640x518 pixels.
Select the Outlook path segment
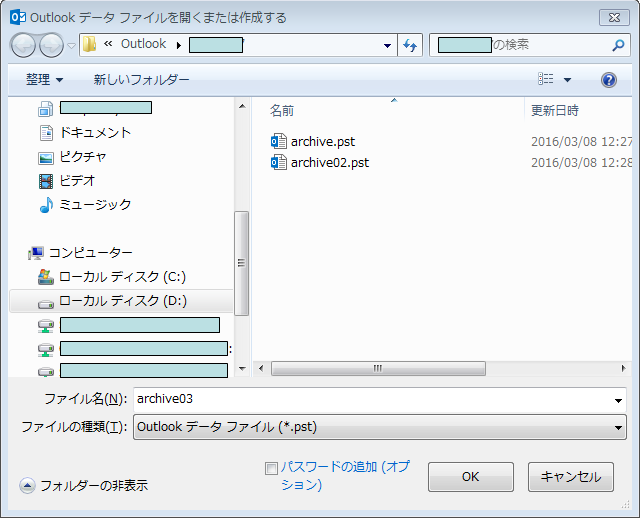pyautogui.click(x=143, y=44)
